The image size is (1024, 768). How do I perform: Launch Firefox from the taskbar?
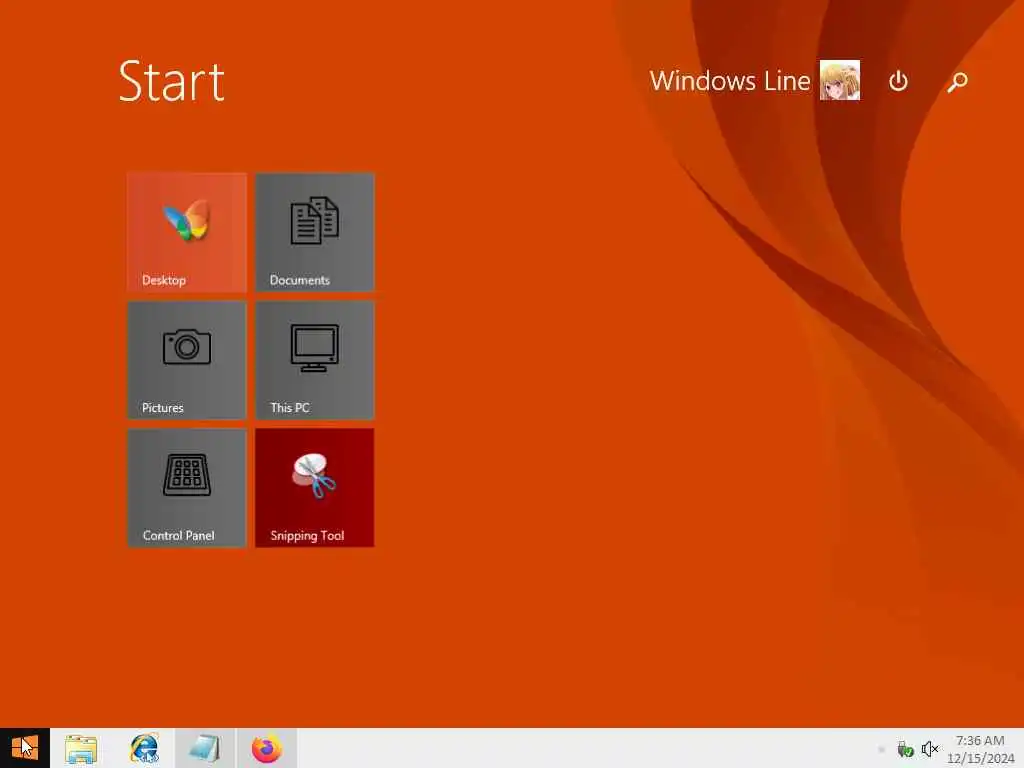(x=267, y=748)
